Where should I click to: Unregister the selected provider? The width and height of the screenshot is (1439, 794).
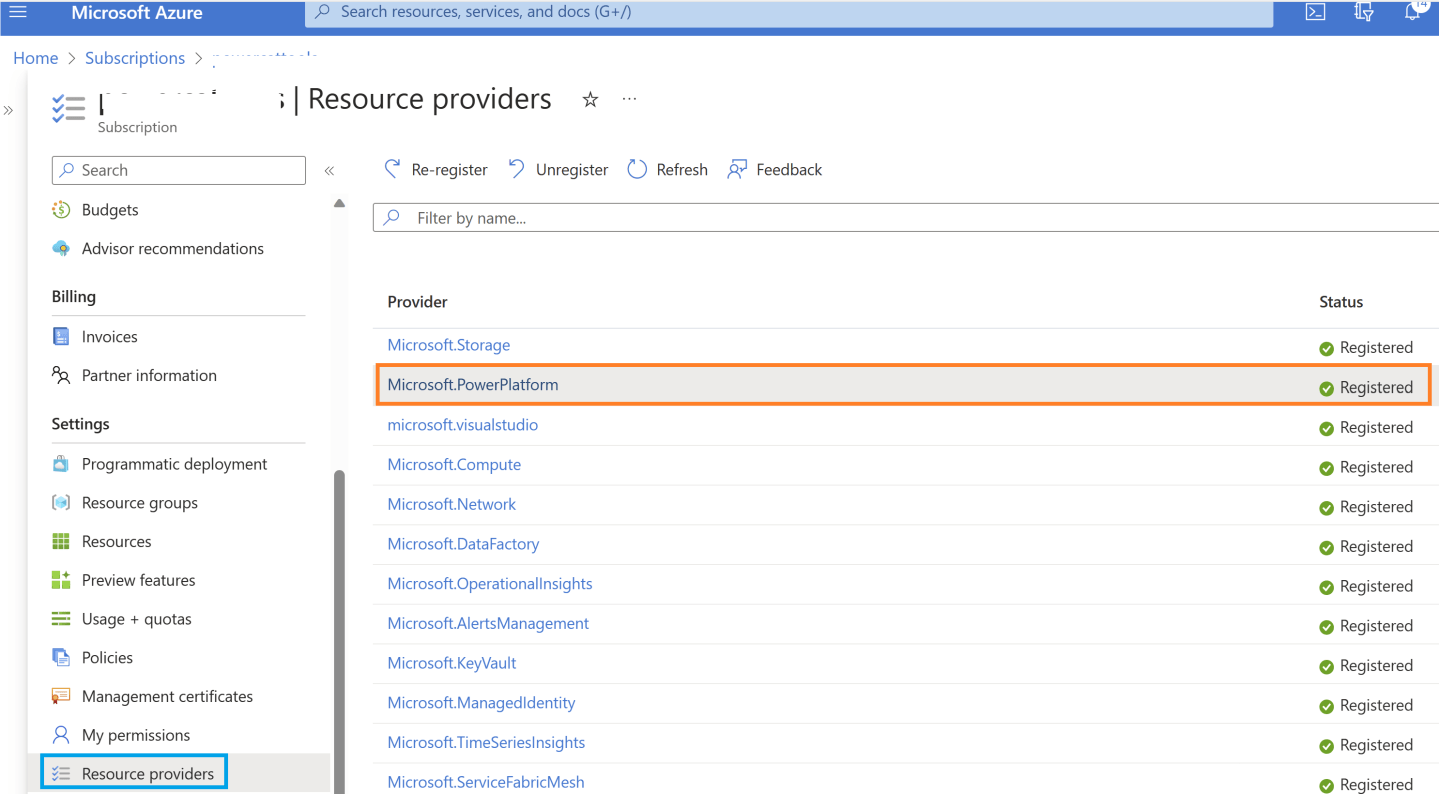coord(557,169)
